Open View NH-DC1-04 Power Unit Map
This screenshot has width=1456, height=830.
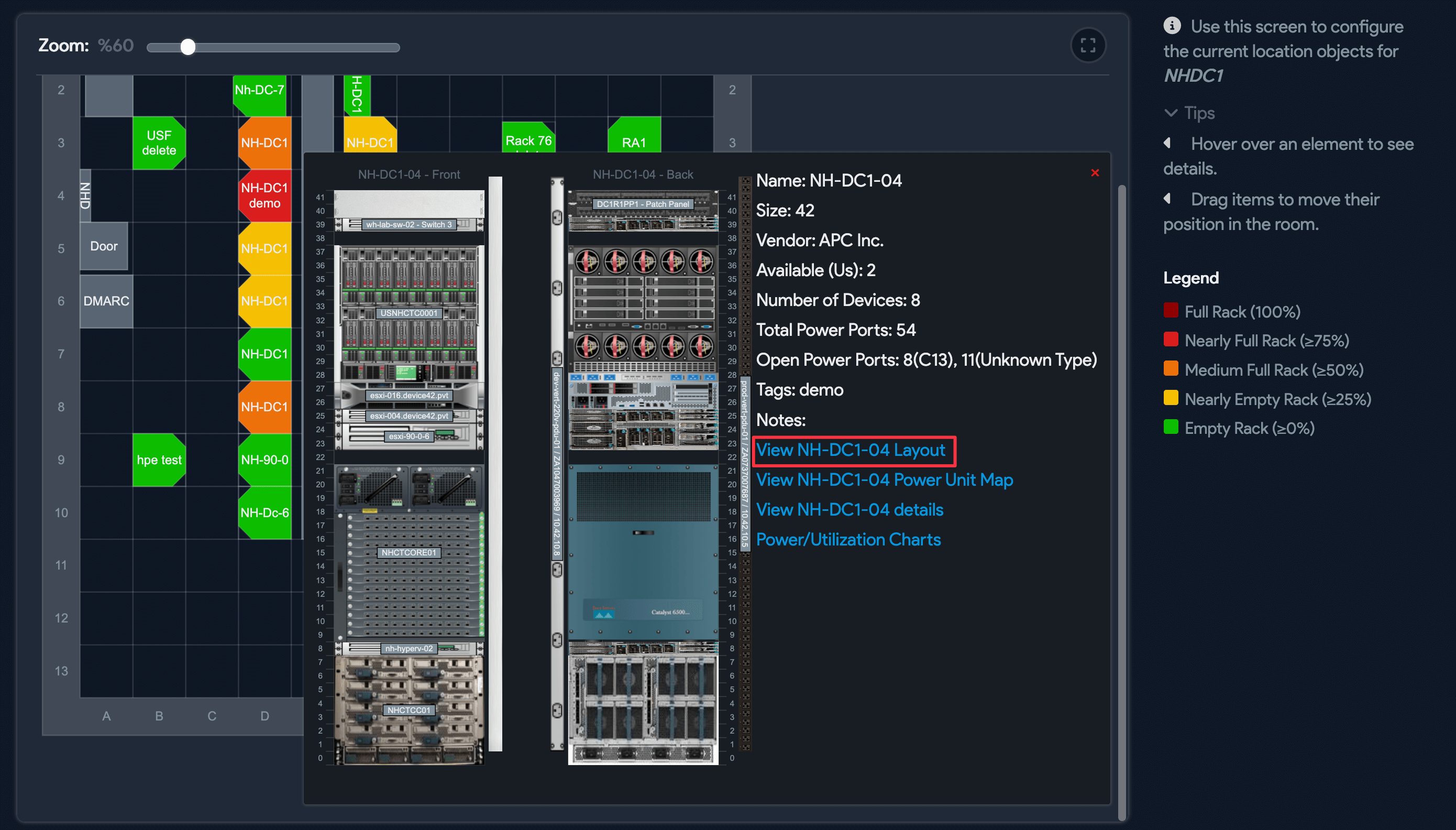click(x=884, y=480)
